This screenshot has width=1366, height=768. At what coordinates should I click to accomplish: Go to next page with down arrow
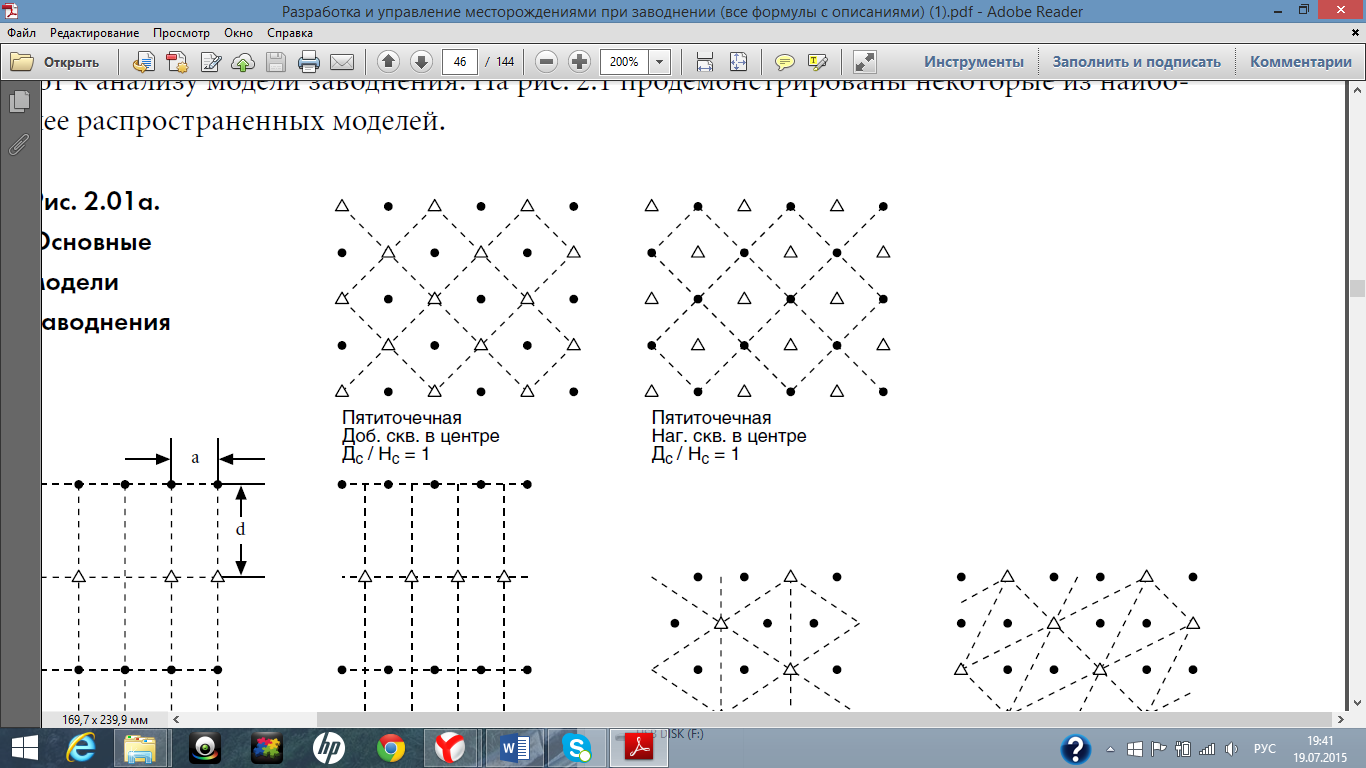(x=421, y=62)
